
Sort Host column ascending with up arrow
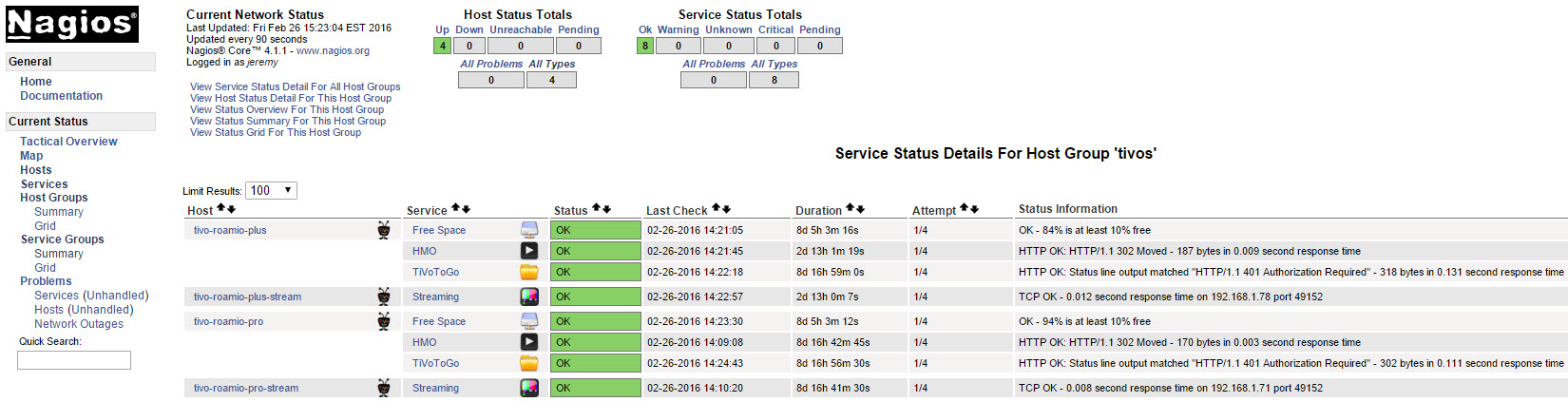point(220,208)
